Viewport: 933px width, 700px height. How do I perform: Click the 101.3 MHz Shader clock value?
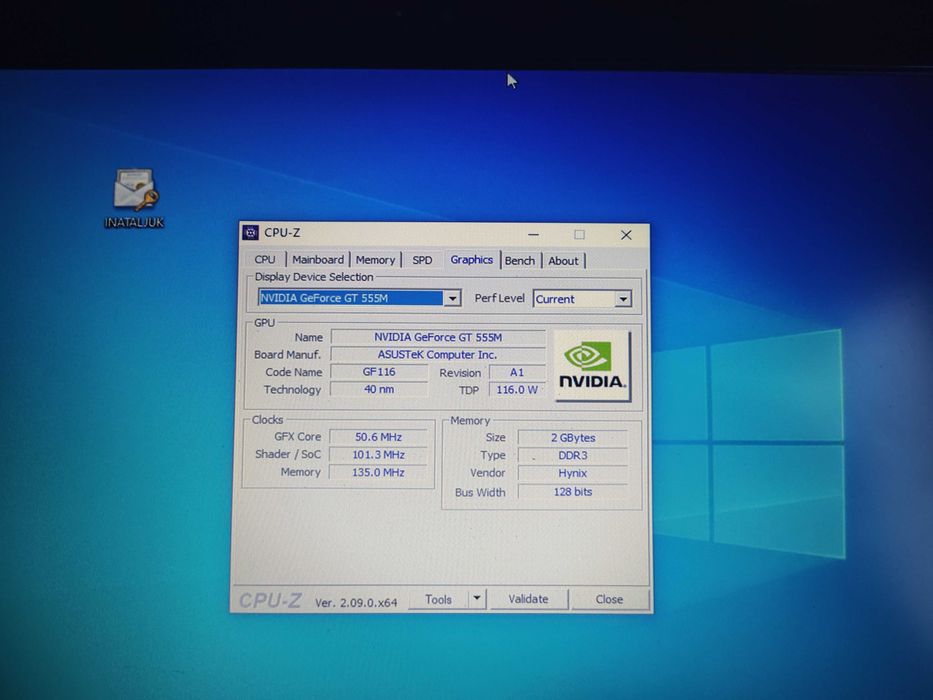click(378, 455)
